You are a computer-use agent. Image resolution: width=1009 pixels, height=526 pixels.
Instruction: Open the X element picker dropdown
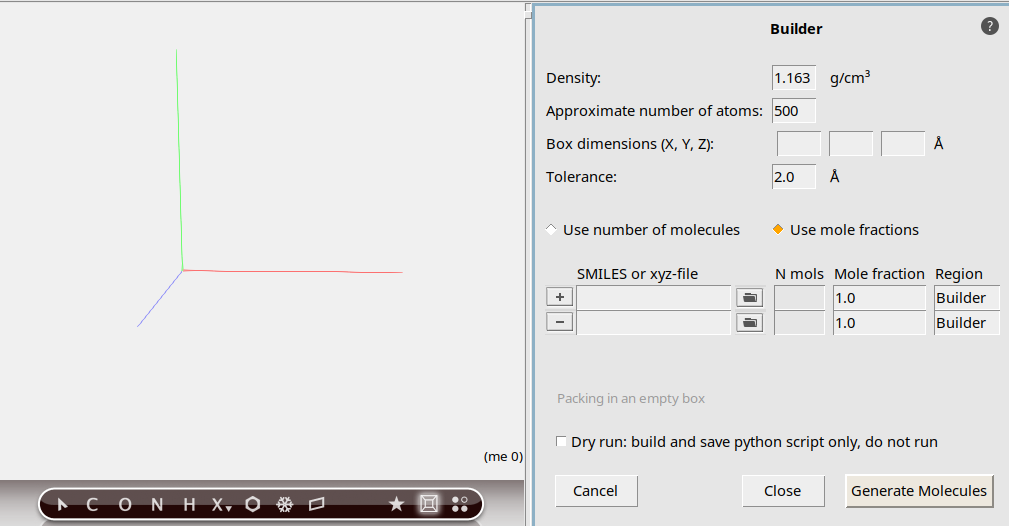220,505
